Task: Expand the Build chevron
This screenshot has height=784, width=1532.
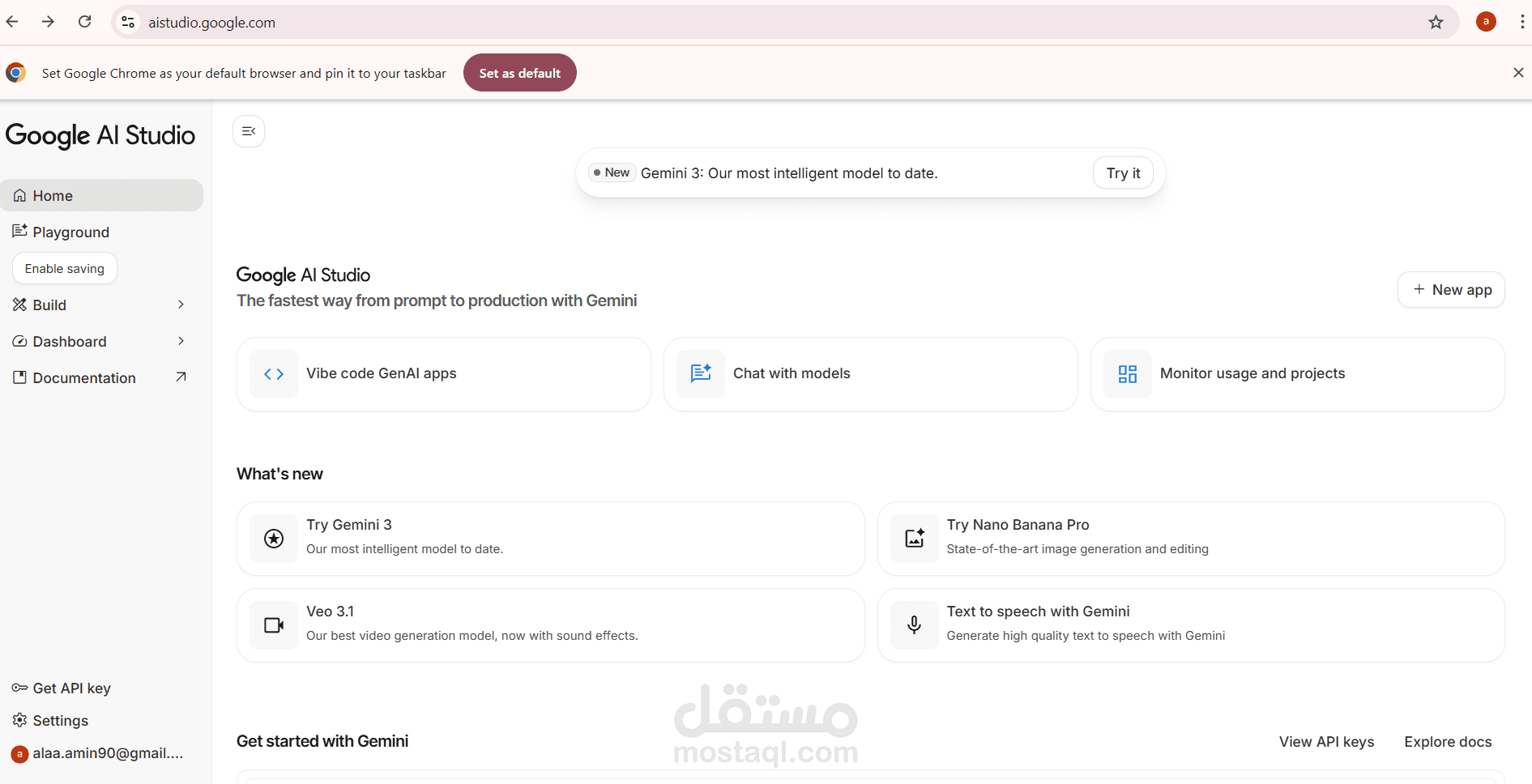Action: 181,305
